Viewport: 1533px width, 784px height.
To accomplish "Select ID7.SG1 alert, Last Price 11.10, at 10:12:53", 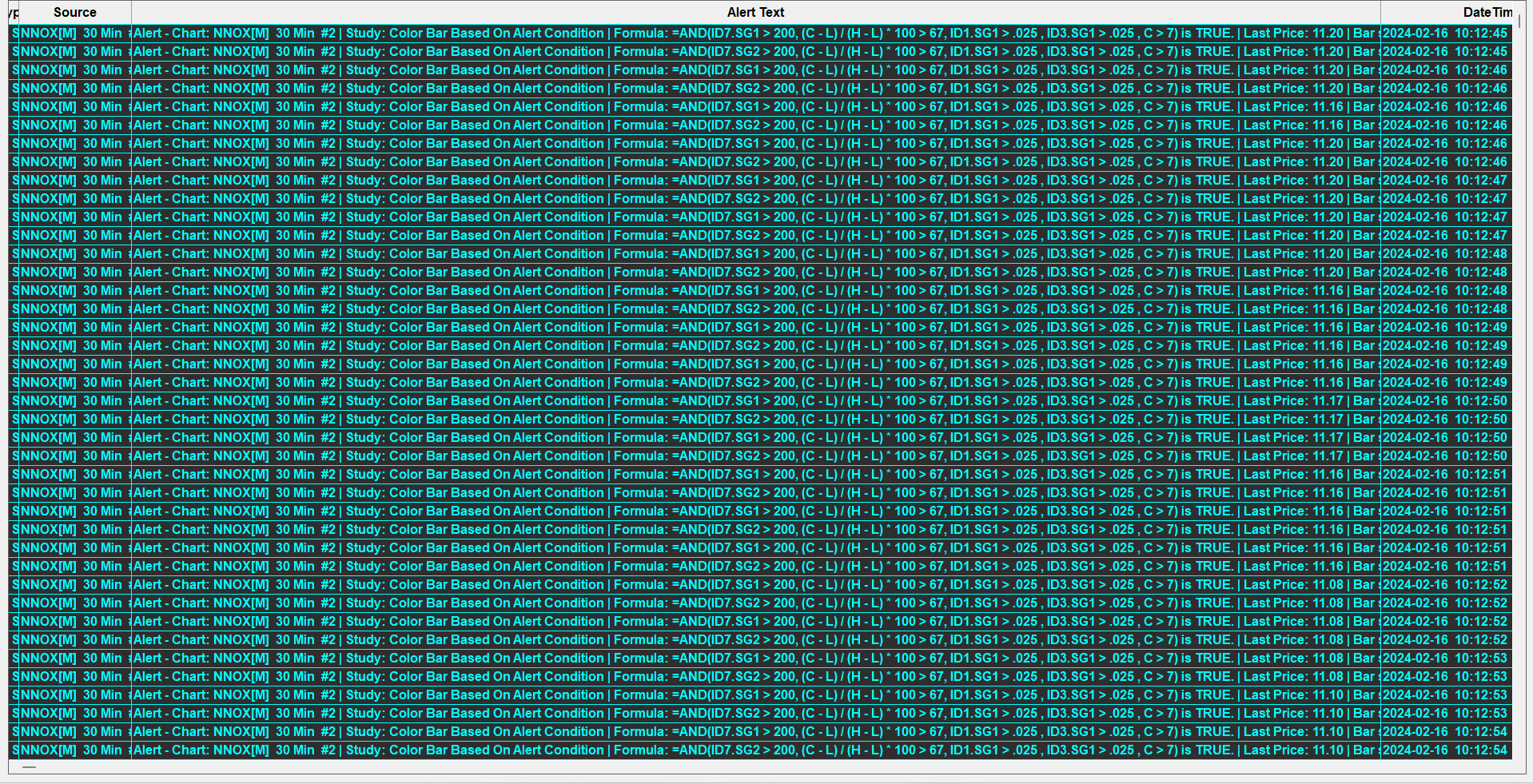I will tap(760, 694).
